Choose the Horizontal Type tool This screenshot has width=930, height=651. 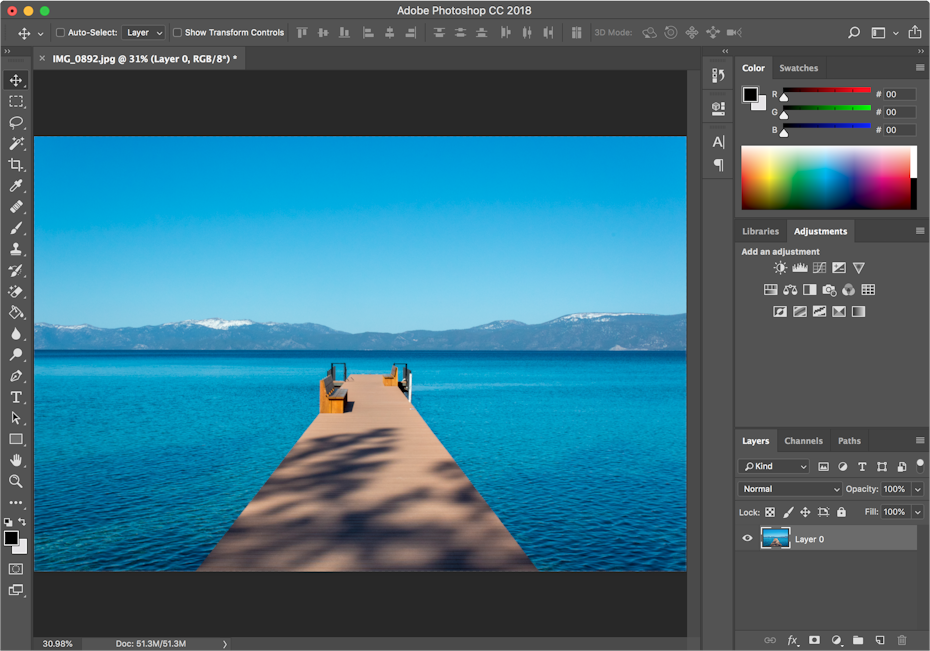pyautogui.click(x=16, y=397)
